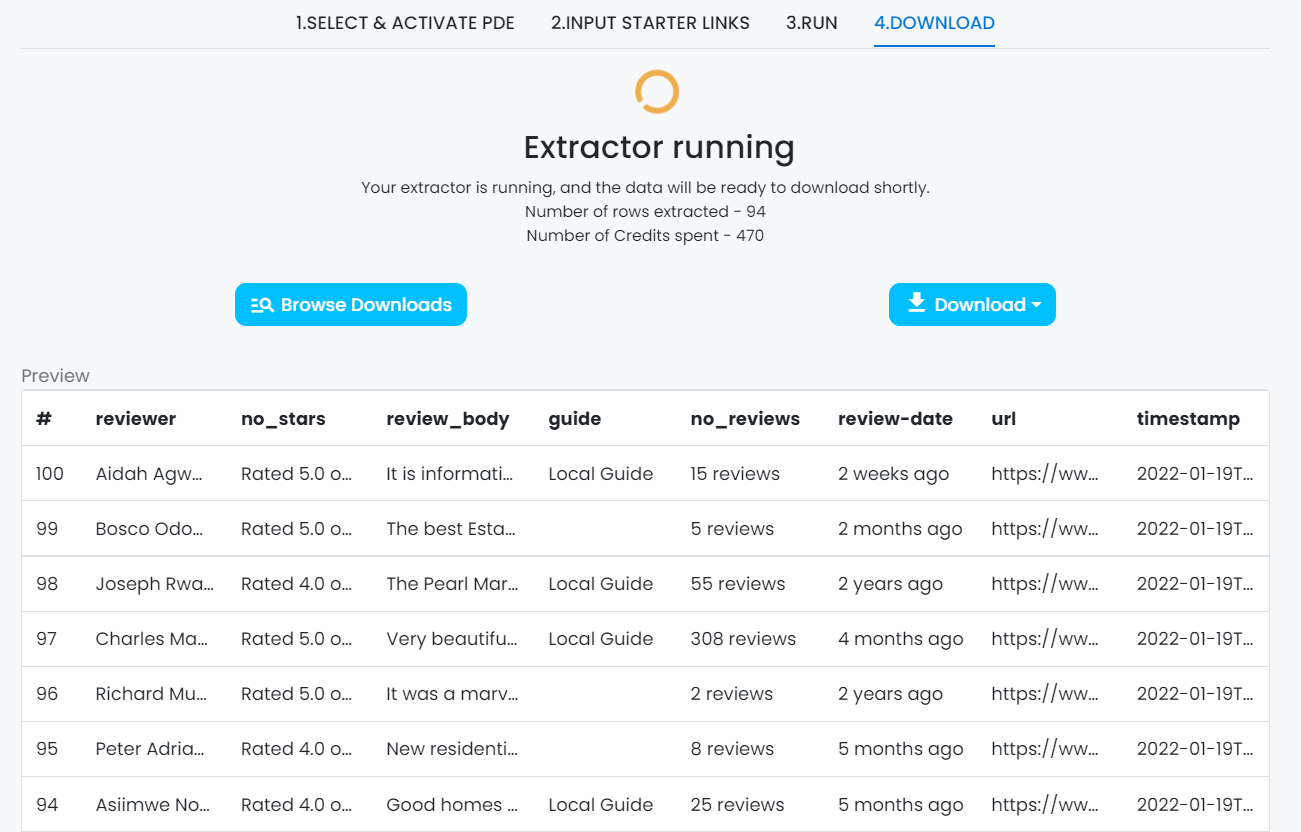Click the url cell in row 97

[x=1046, y=639]
